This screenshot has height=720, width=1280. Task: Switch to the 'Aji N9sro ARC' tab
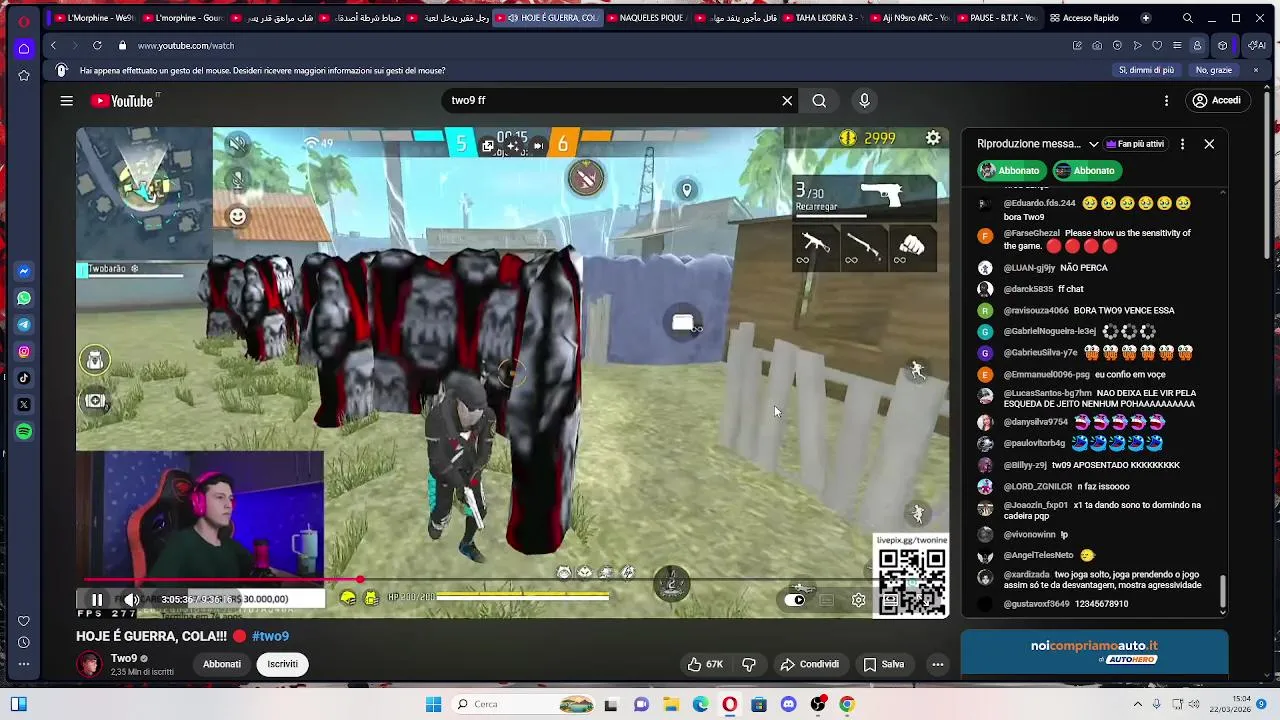coord(910,18)
